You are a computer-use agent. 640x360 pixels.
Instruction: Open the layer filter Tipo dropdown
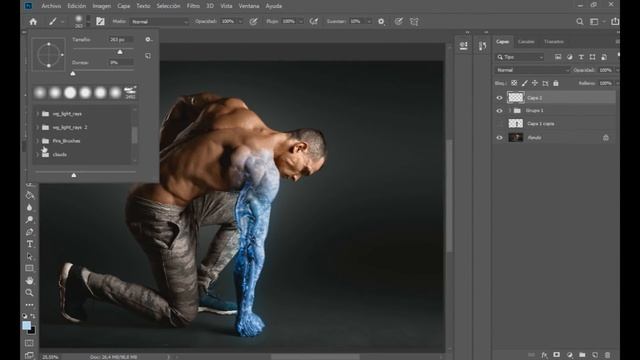pos(520,57)
